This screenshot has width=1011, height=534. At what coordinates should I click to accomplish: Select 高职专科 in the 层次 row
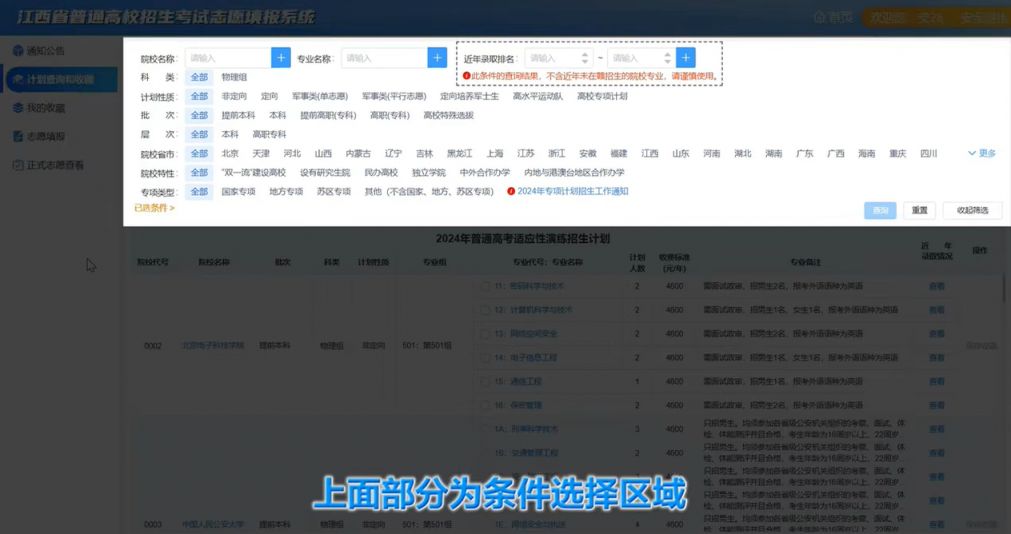pyautogui.click(x=270, y=134)
